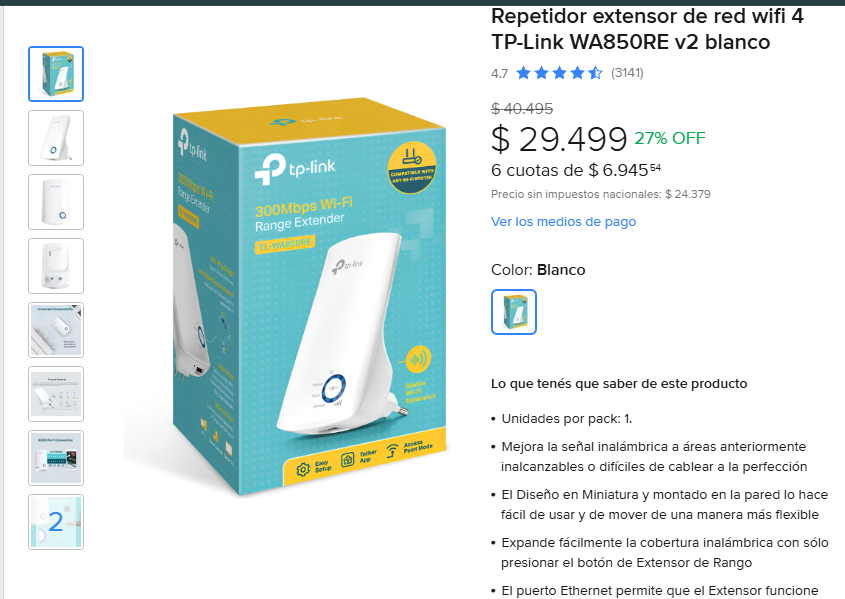The width and height of the screenshot is (845, 599).
Task: Click the half-filled fifth star icon
Action: (595, 73)
